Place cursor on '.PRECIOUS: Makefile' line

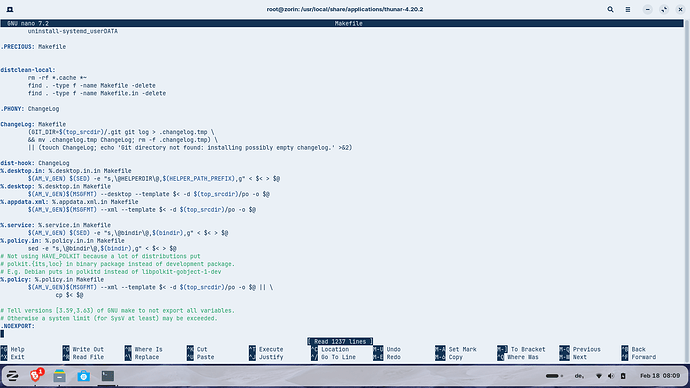[33, 47]
